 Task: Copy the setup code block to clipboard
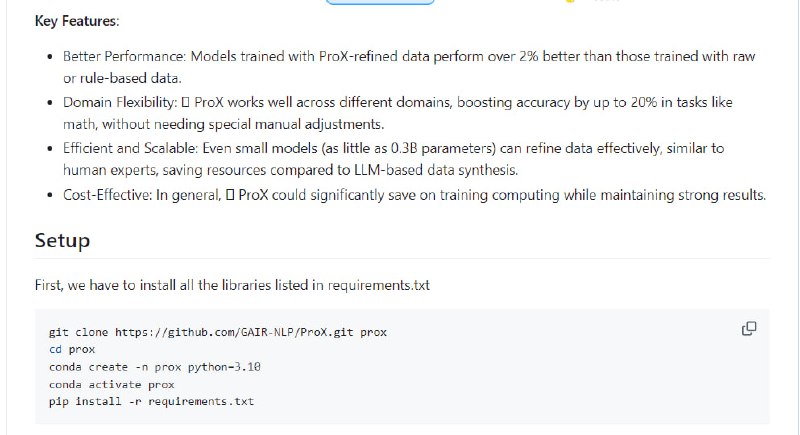click(748, 329)
